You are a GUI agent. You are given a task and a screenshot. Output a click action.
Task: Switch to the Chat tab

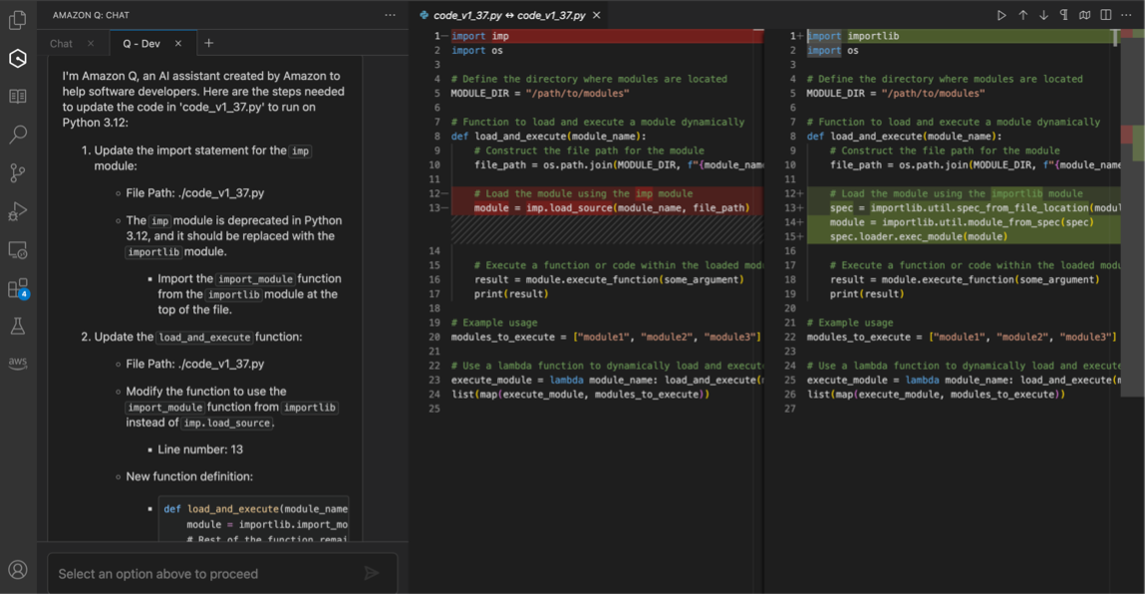pyautogui.click(x=60, y=43)
